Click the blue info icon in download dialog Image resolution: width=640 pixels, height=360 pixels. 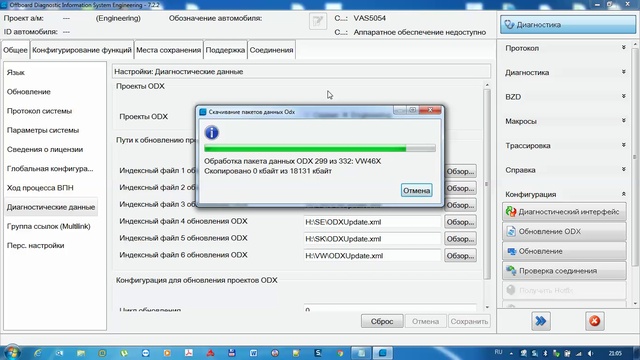[211, 132]
